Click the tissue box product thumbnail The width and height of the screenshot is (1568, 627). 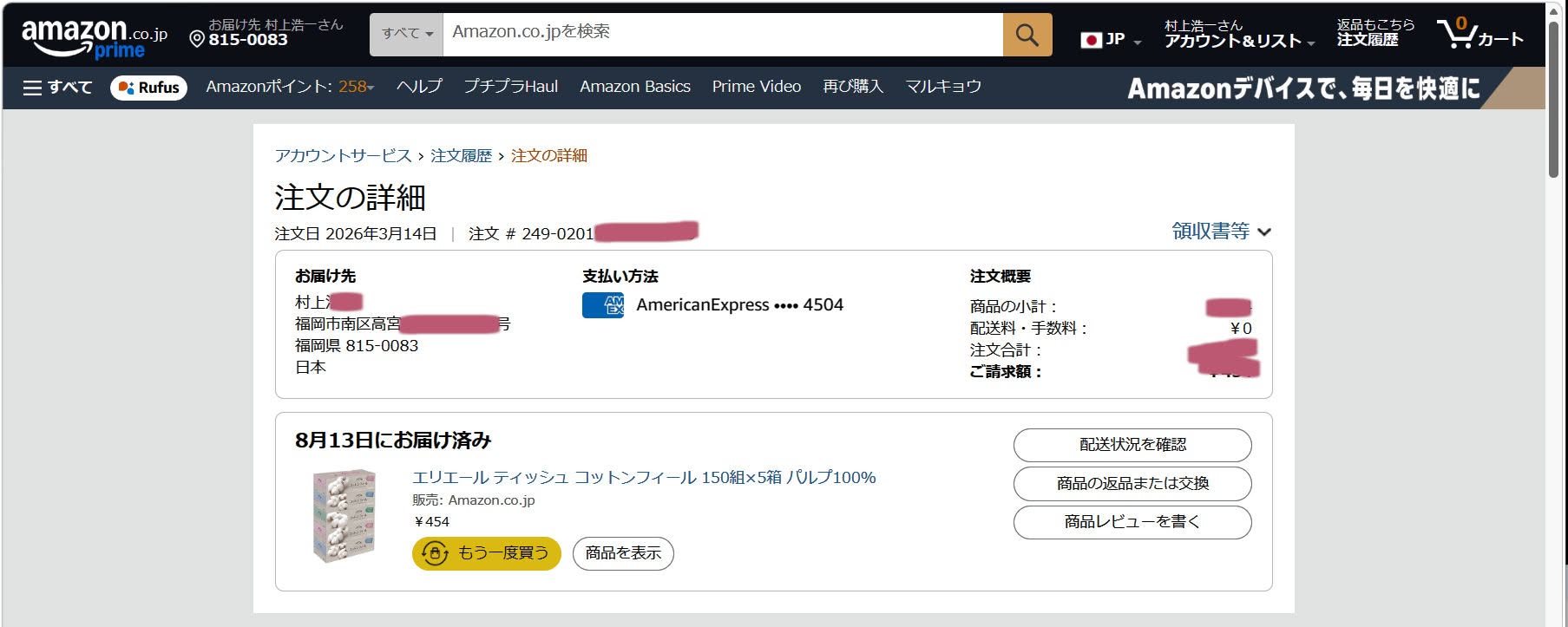coord(344,516)
